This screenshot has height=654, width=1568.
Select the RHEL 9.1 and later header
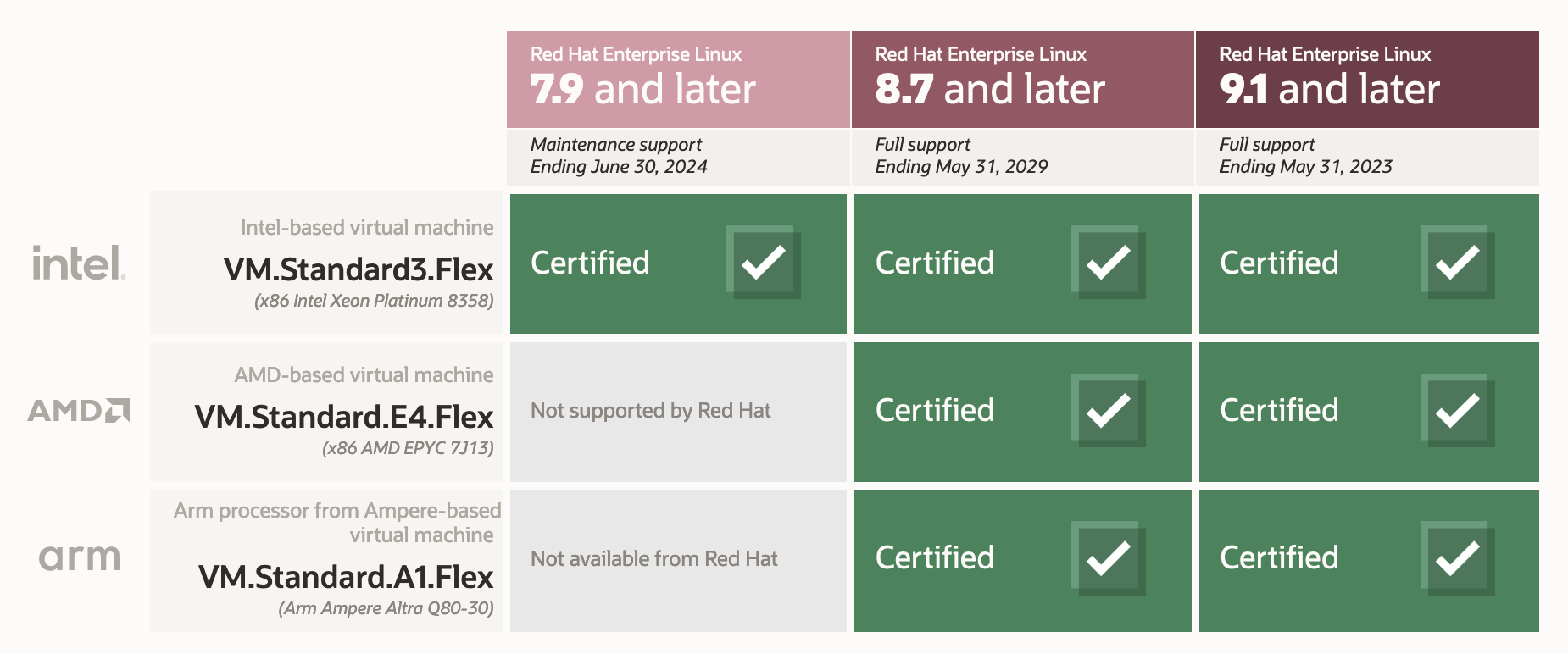coord(1366,80)
